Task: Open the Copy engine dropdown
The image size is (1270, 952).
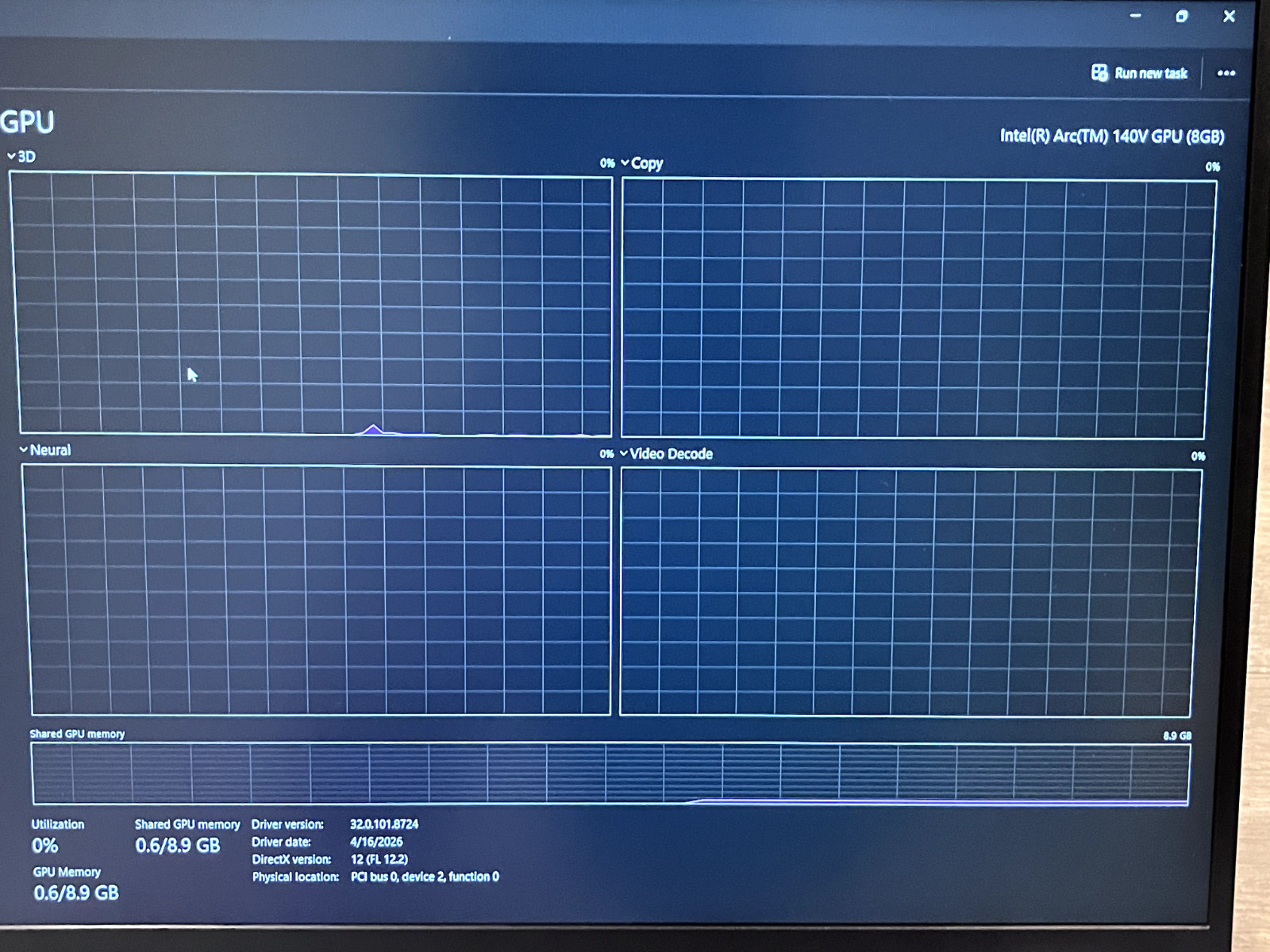Action: (x=642, y=163)
